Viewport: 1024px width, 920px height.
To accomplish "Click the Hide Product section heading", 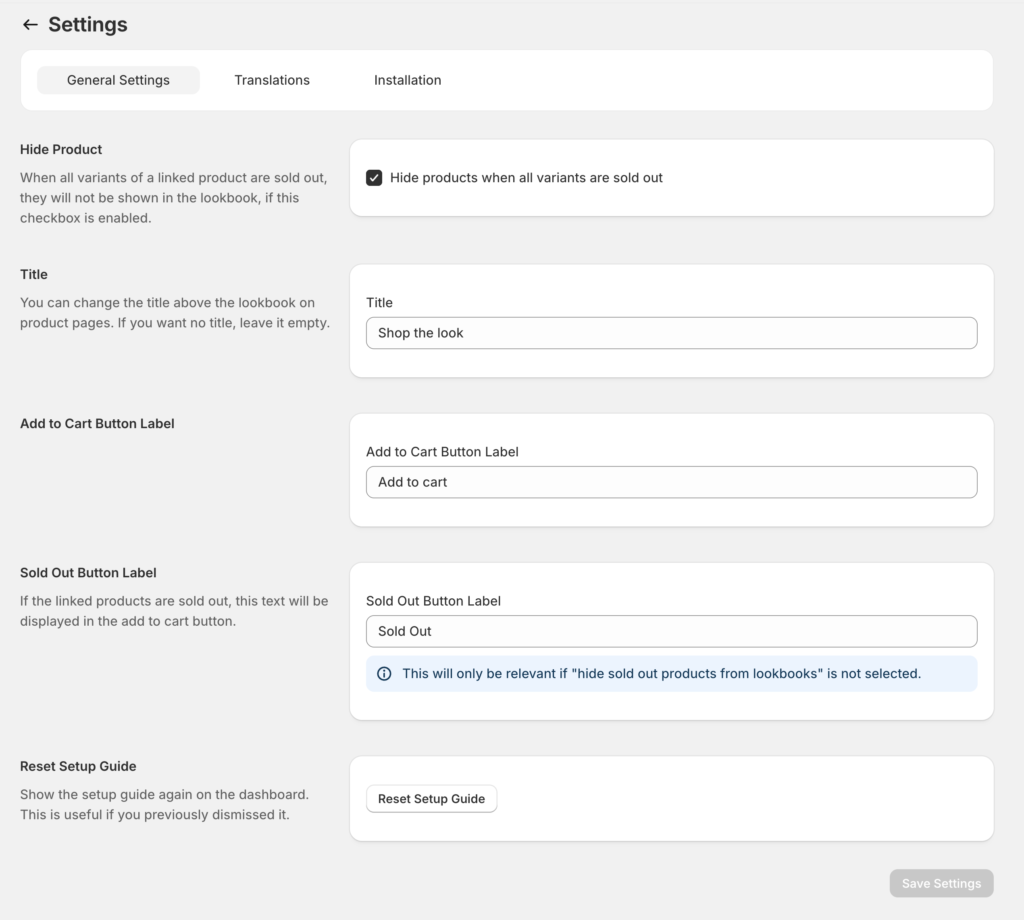I will point(61,149).
